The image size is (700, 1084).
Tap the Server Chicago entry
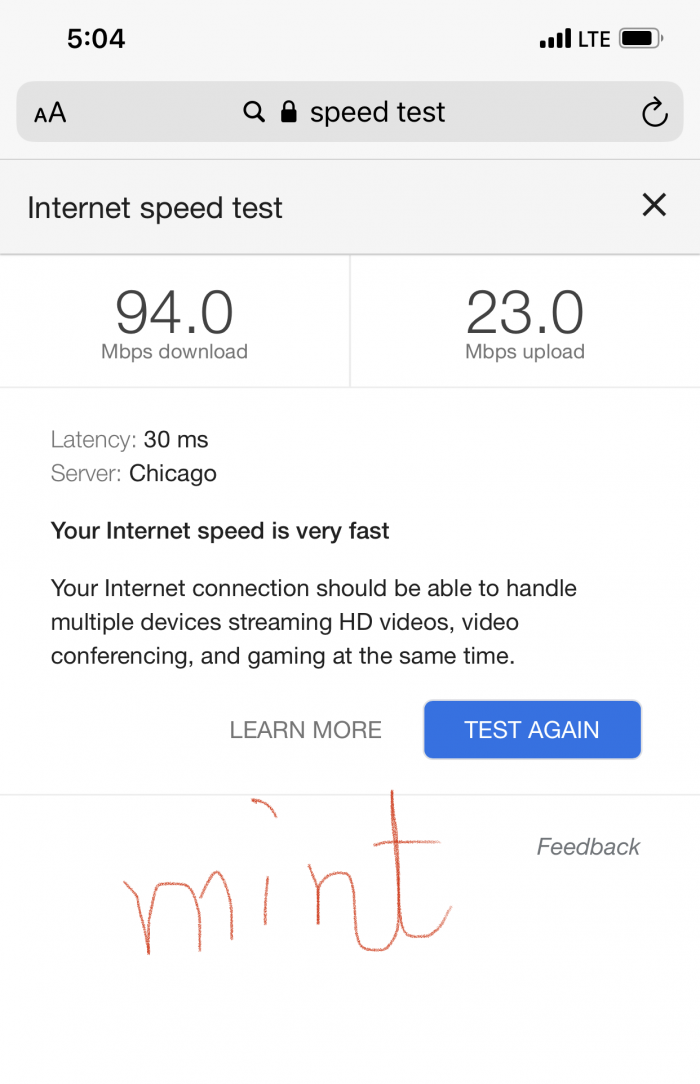[133, 474]
